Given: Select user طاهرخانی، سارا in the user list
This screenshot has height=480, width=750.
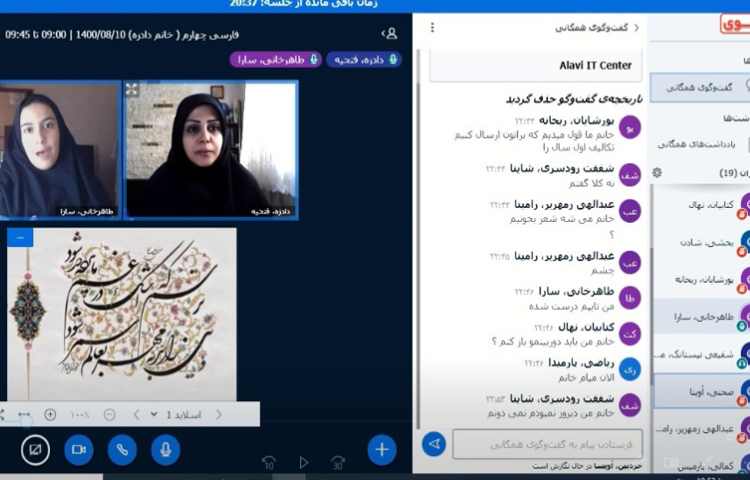Looking at the screenshot, I should pos(701,317).
